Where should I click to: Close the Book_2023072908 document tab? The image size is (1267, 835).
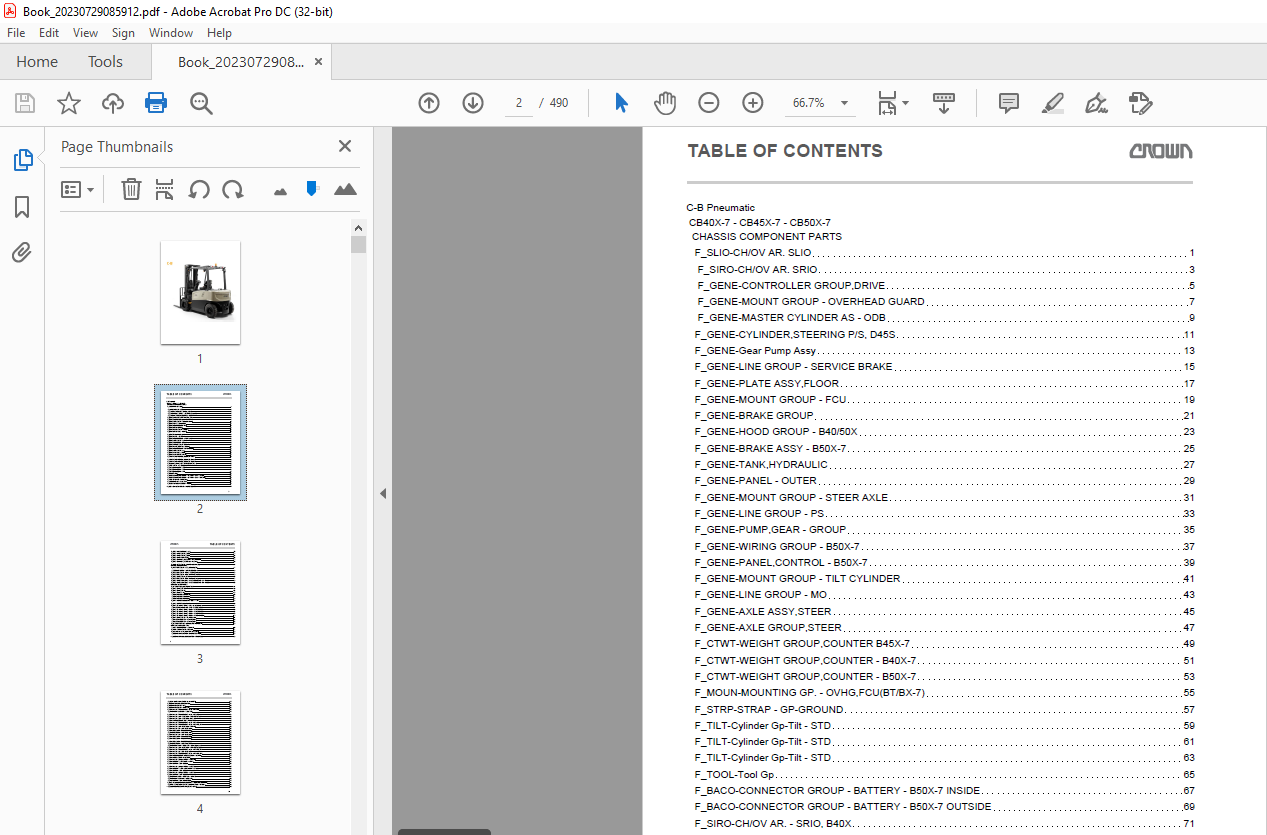318,62
